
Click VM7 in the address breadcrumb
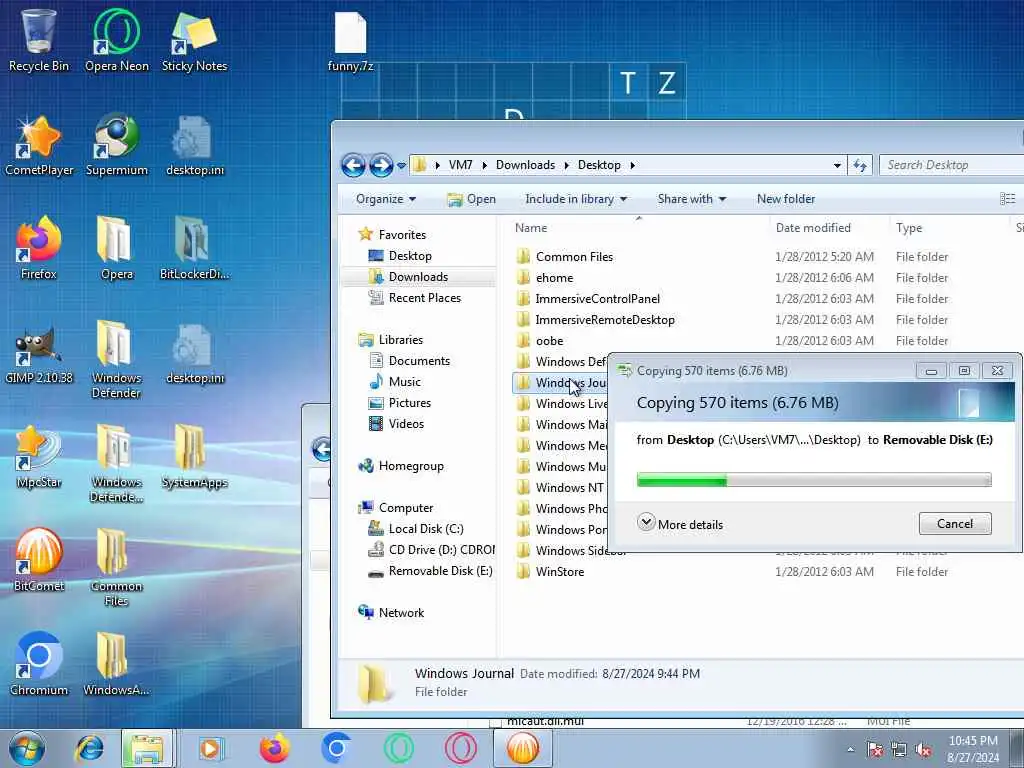(460, 165)
